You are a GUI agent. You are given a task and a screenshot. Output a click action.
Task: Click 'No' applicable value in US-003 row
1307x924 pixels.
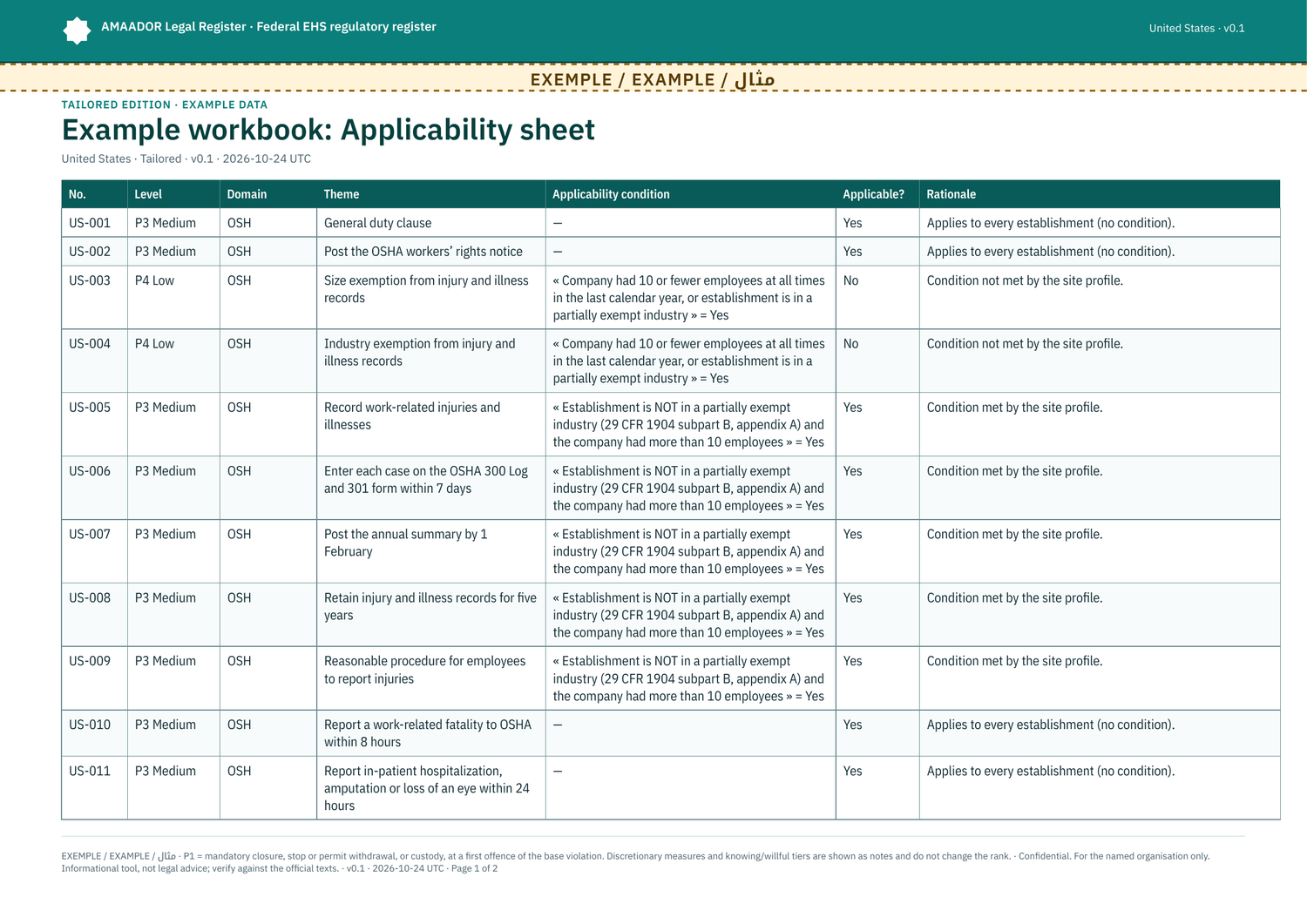pos(850,280)
